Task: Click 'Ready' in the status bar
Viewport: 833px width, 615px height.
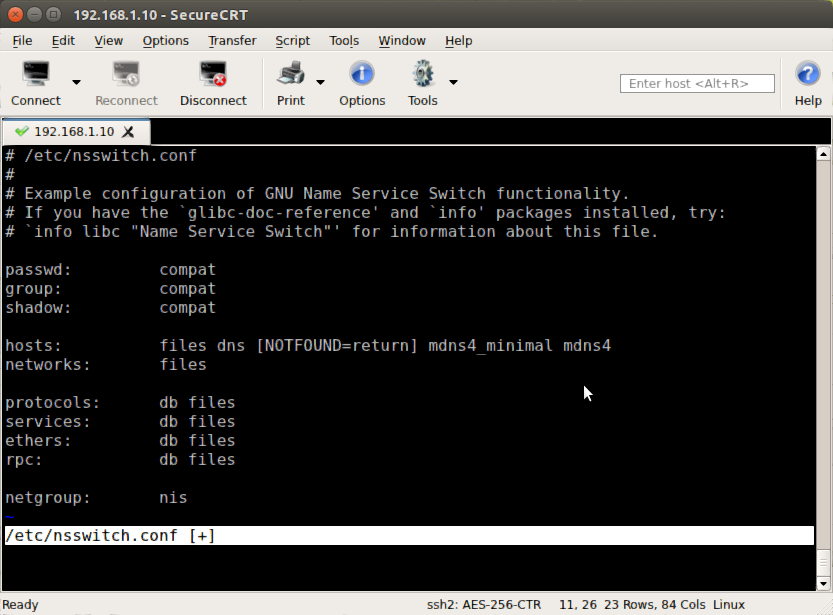Action: pyautogui.click(x=20, y=605)
